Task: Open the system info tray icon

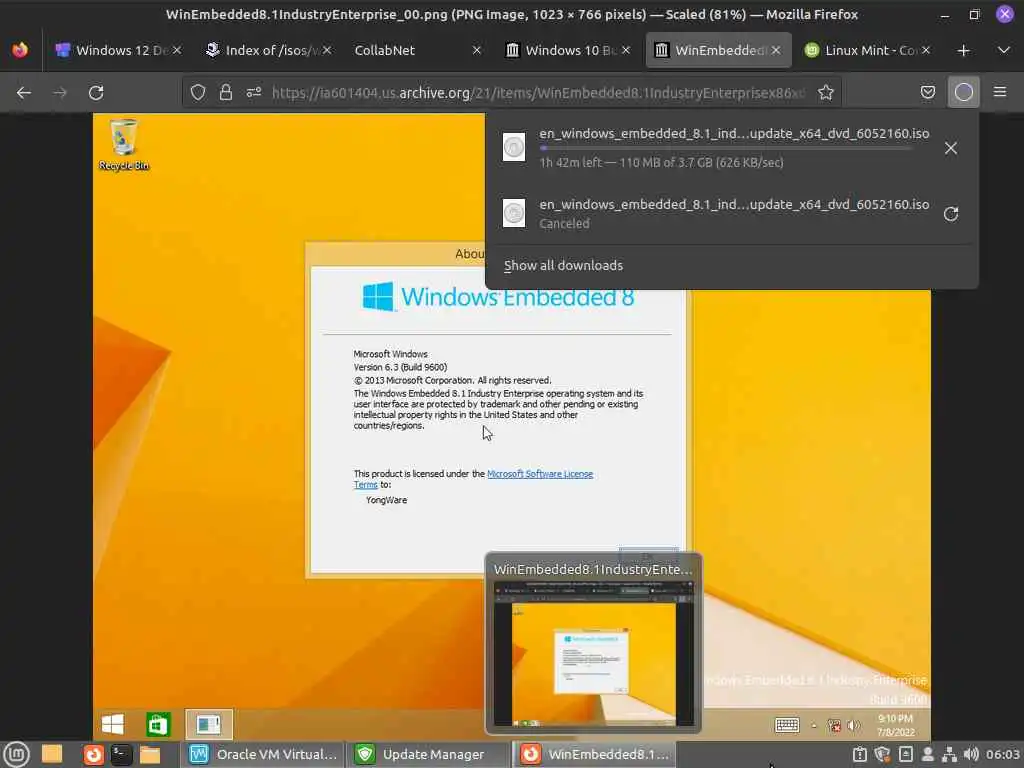Action: [x=859, y=754]
